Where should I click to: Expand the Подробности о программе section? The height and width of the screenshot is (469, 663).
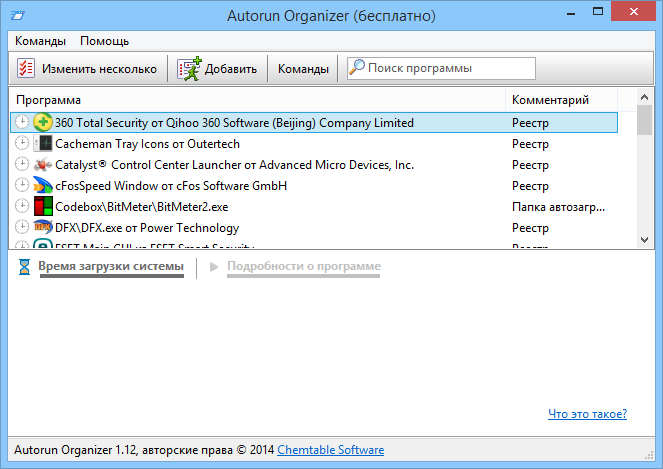tap(303, 267)
